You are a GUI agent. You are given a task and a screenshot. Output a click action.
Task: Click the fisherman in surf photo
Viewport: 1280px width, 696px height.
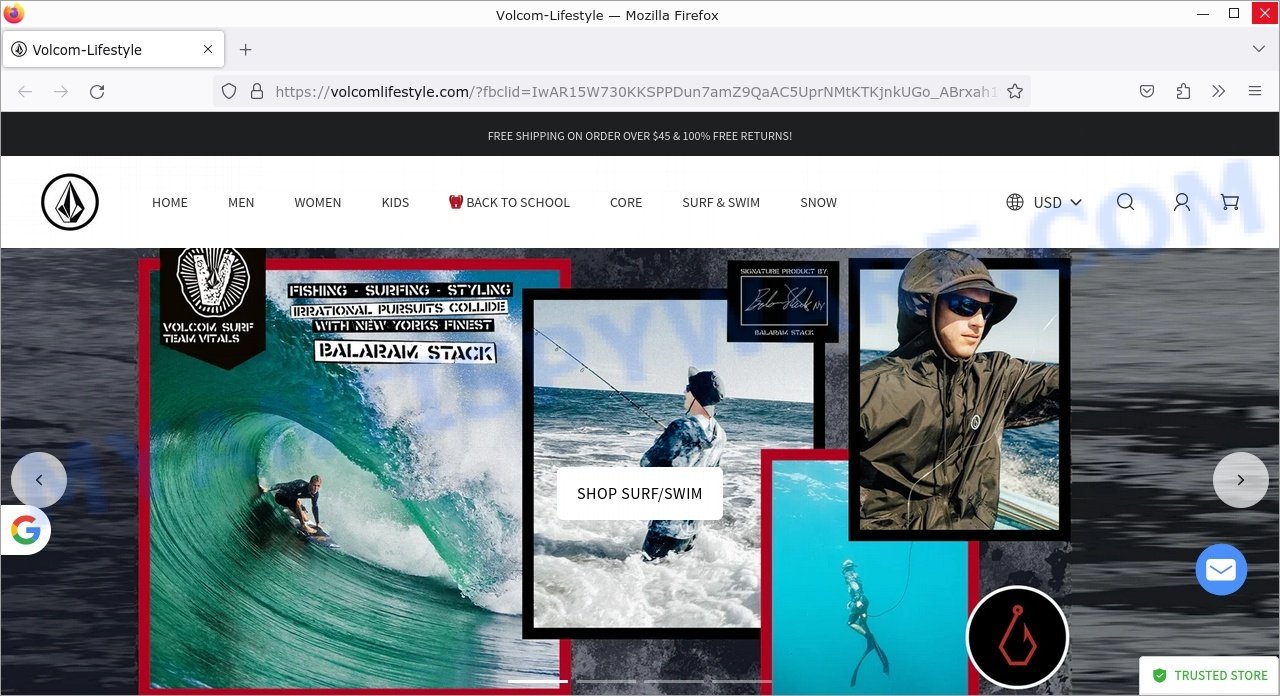[x=672, y=464]
